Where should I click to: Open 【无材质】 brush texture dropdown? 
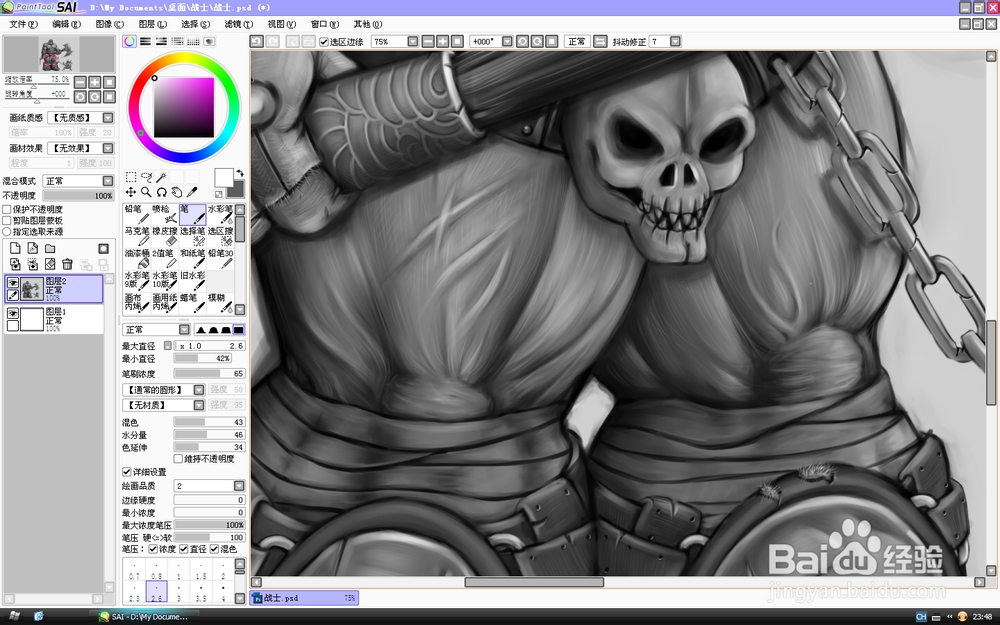[199, 405]
